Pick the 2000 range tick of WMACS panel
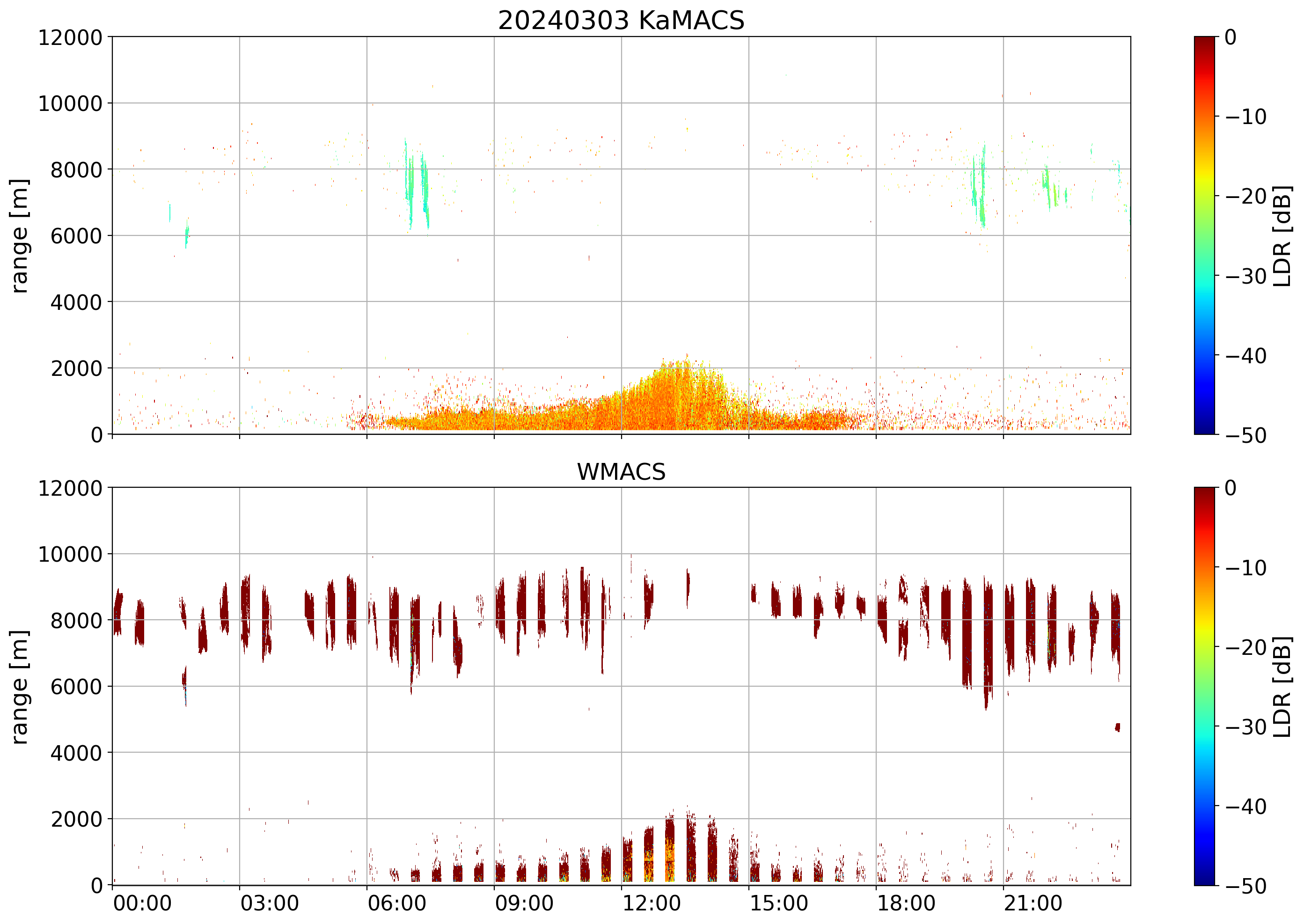 pyautogui.click(x=77, y=819)
